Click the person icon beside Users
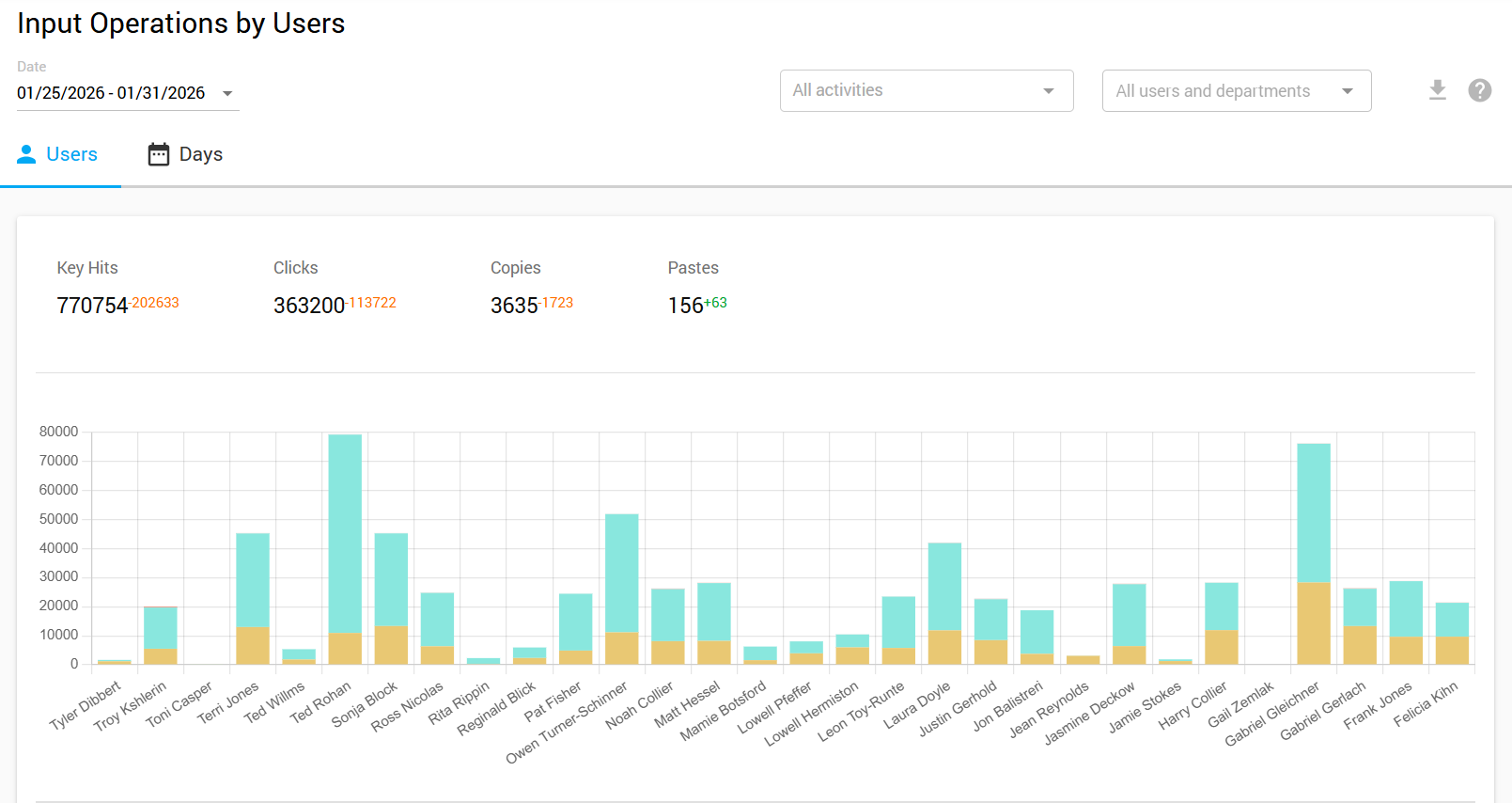The height and width of the screenshot is (803, 1512). pyautogui.click(x=26, y=154)
